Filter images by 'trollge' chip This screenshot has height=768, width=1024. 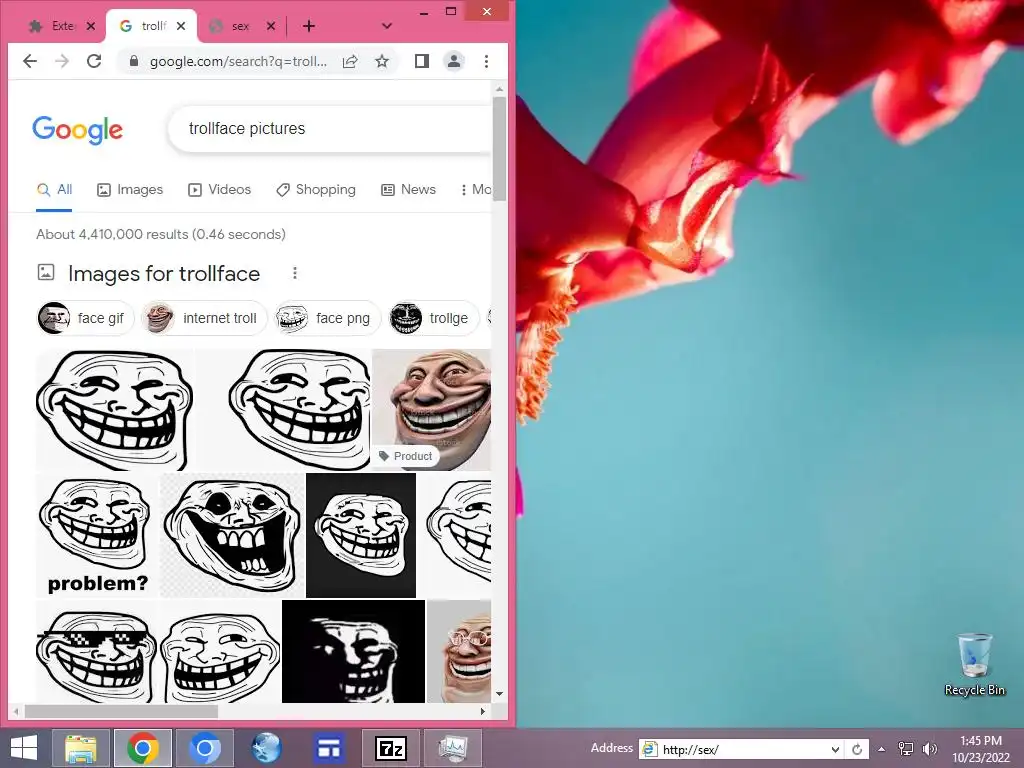(434, 318)
